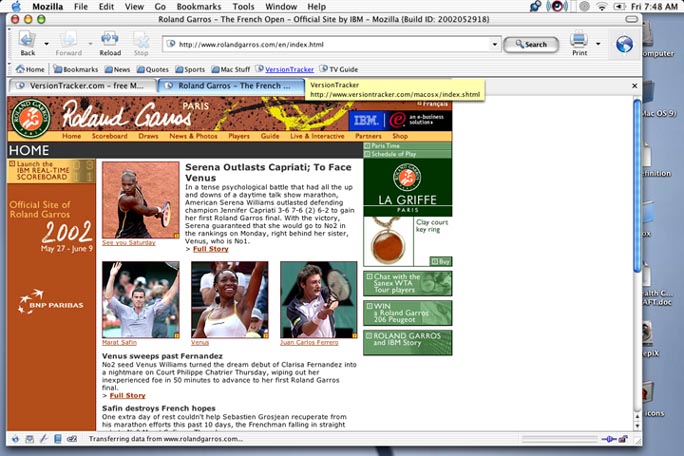Open the Forward history dropdown arrow
Image resolution: width=684 pixels, height=456 pixels.
pyautogui.click(x=90, y=44)
